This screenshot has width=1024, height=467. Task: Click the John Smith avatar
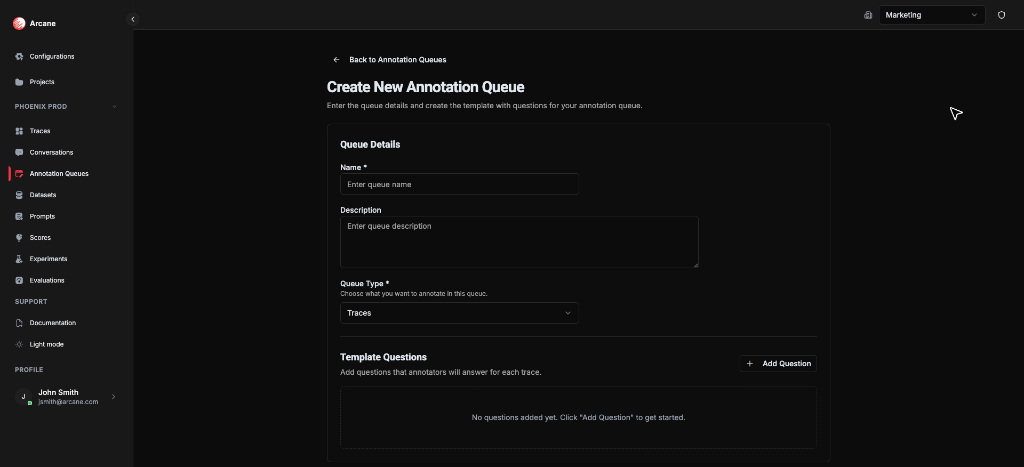[x=24, y=397]
